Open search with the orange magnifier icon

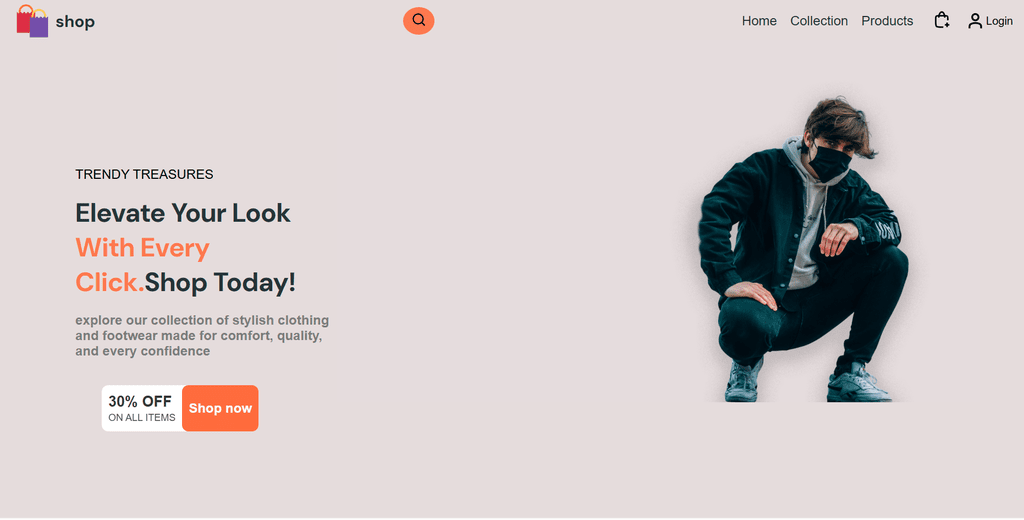pos(419,21)
